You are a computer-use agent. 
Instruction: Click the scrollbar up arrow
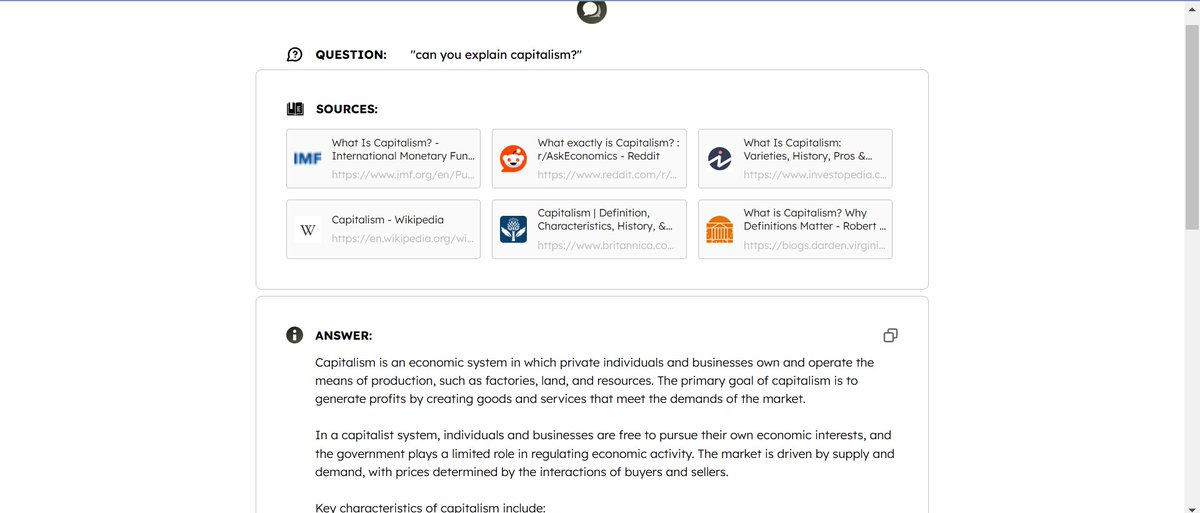1191,9
